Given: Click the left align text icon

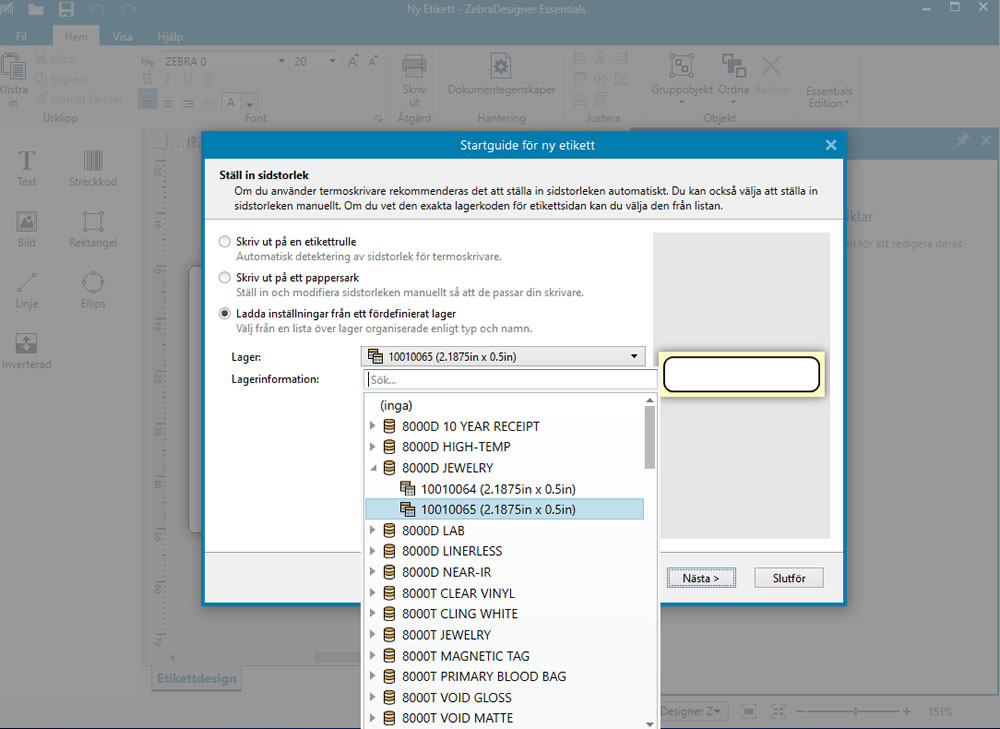Looking at the screenshot, I should [x=147, y=101].
